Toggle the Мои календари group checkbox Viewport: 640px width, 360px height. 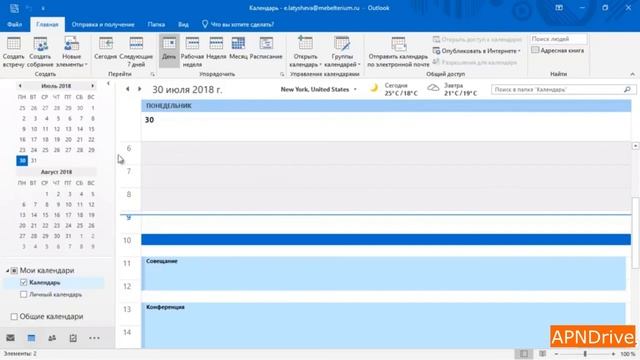(x=14, y=270)
